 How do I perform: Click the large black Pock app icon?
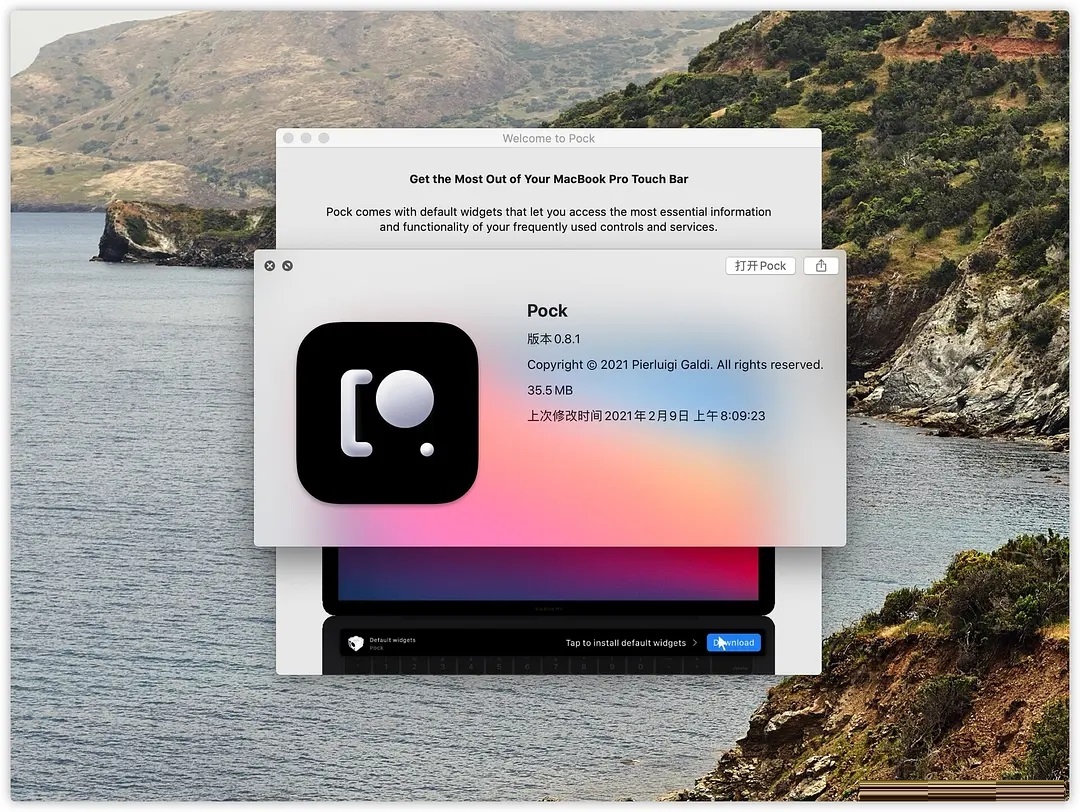pyautogui.click(x=387, y=413)
